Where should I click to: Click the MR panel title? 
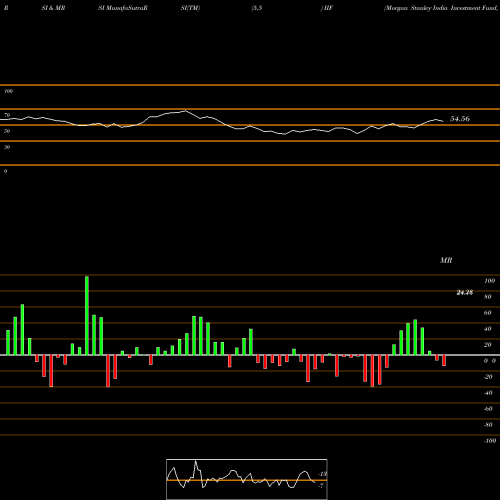(446, 260)
